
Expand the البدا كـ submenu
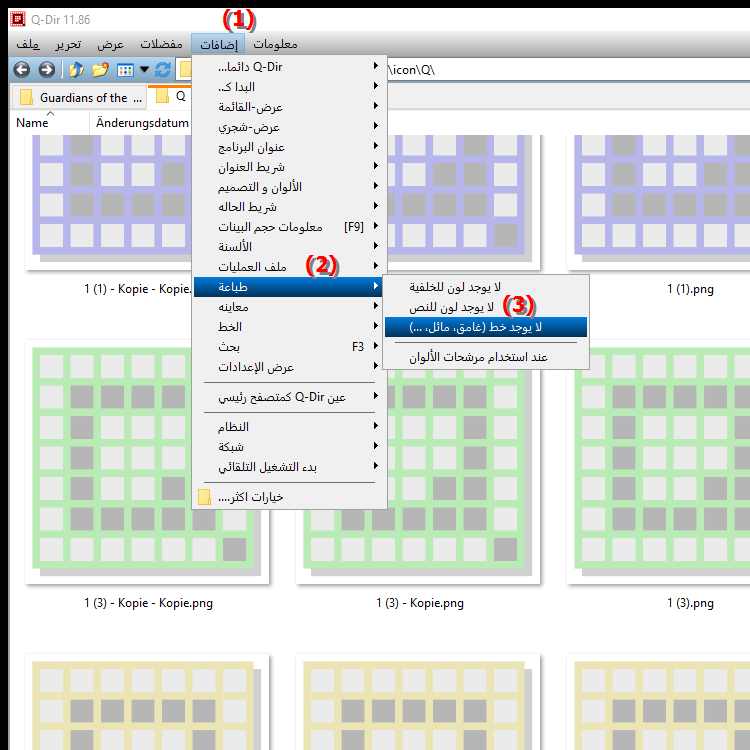[287, 87]
